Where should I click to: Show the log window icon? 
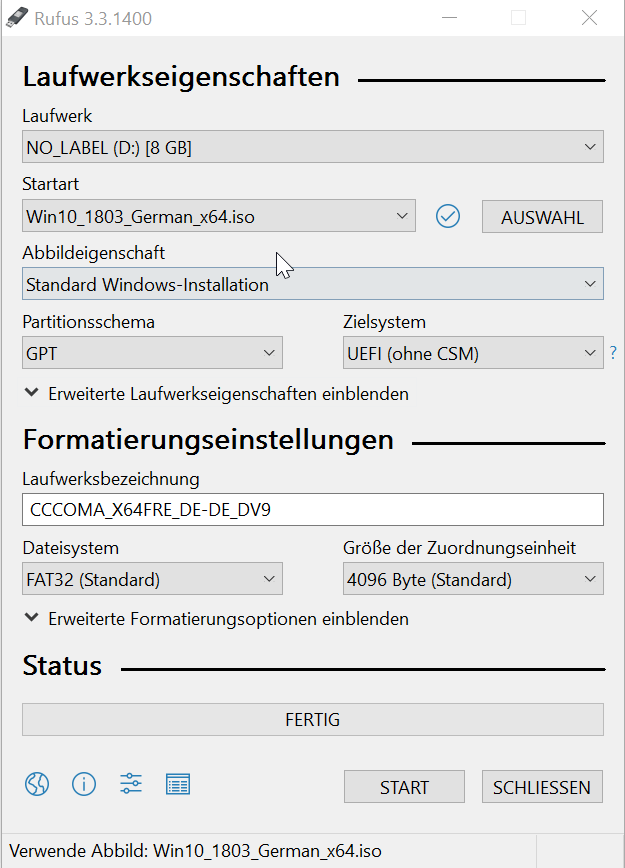click(x=178, y=784)
